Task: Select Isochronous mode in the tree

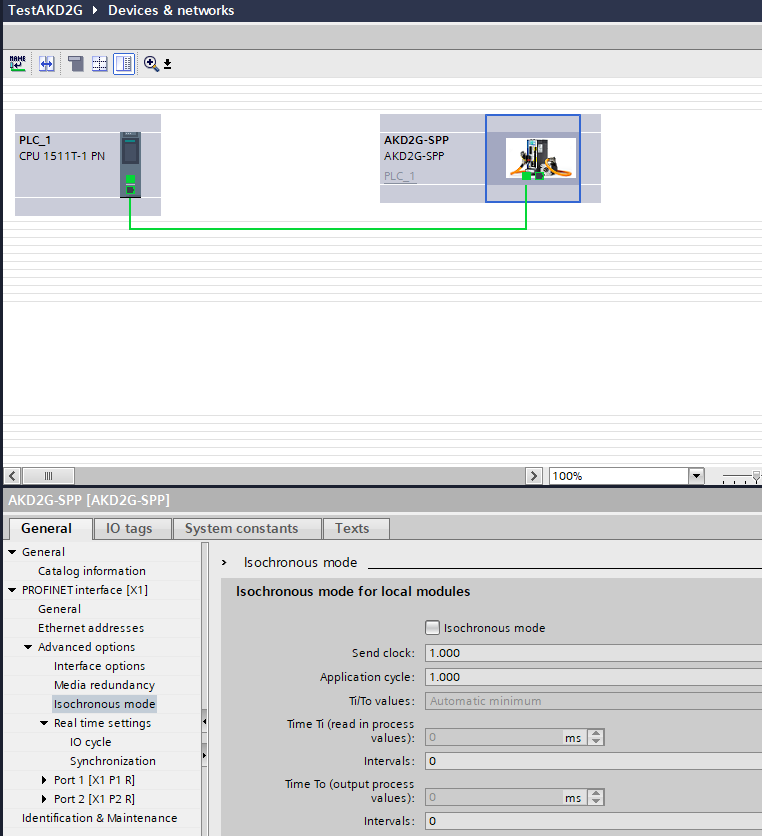Action: click(105, 704)
